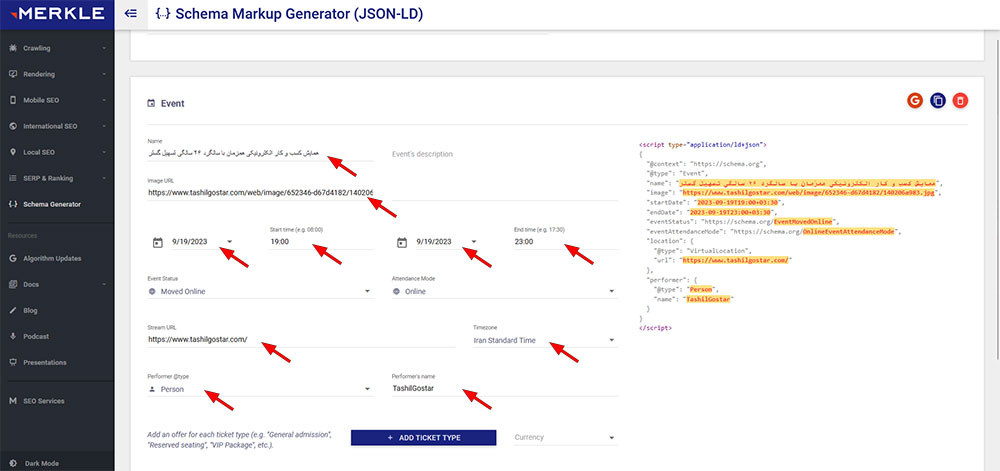The height and width of the screenshot is (471, 1000).
Task: Click the OnlineEventAttendanceMode value in the code
Action: click(x=849, y=232)
